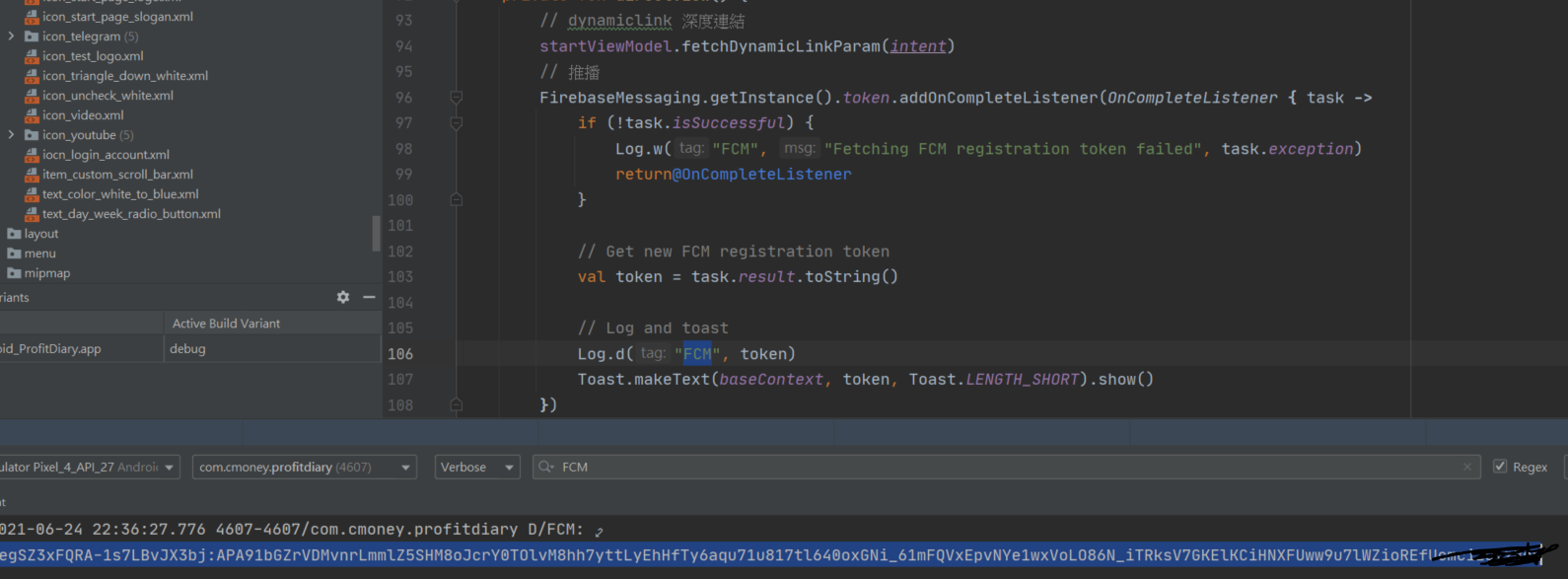Expand the icon_telegram folder
The width and height of the screenshot is (1568, 579).
(x=11, y=36)
